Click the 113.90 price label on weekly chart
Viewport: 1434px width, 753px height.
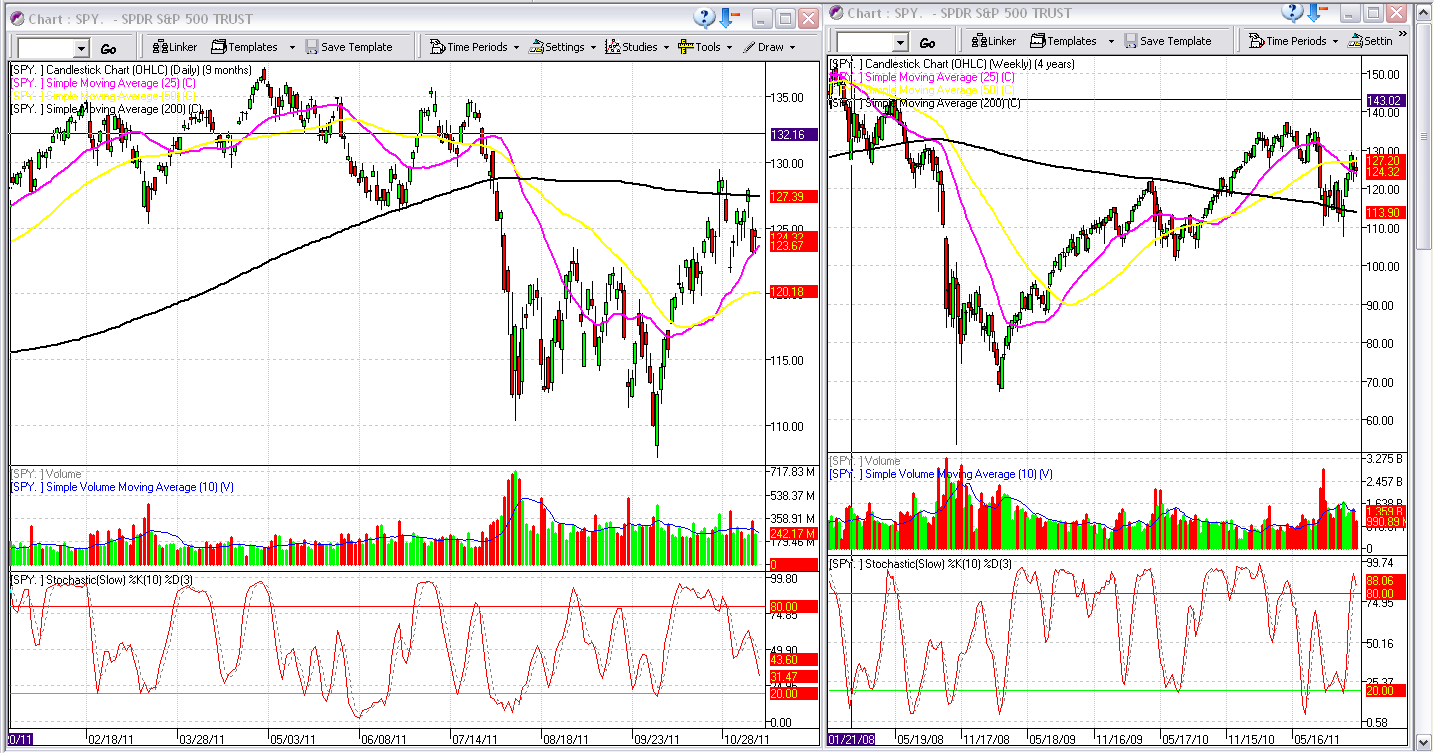pyautogui.click(x=1385, y=212)
